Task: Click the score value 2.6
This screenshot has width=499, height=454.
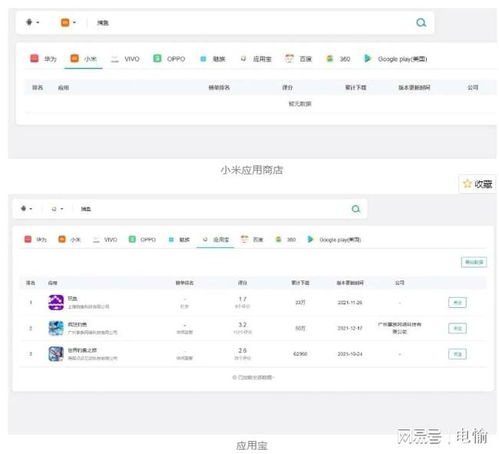Action: tap(242, 350)
